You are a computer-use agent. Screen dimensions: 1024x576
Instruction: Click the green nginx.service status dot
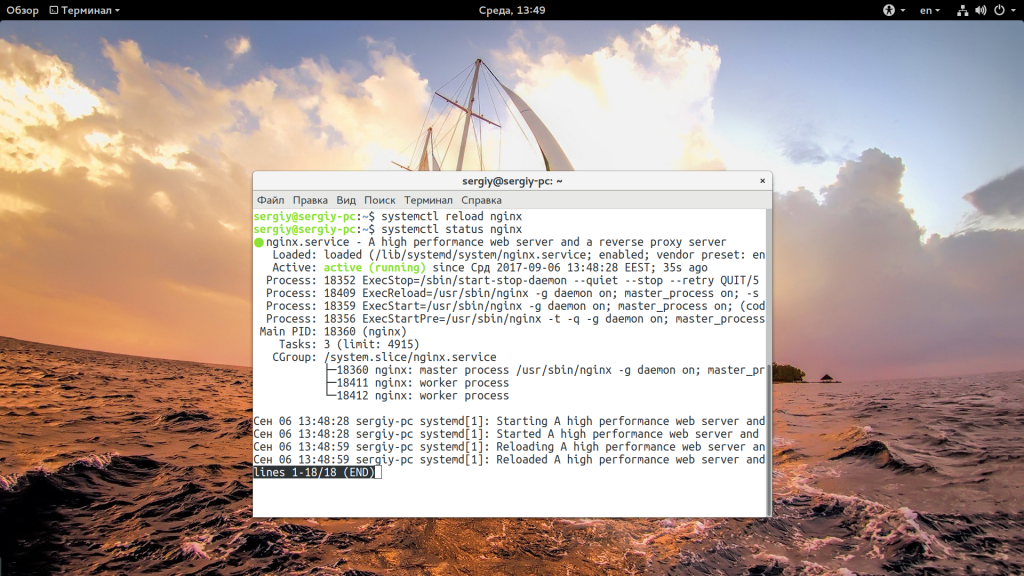point(259,242)
